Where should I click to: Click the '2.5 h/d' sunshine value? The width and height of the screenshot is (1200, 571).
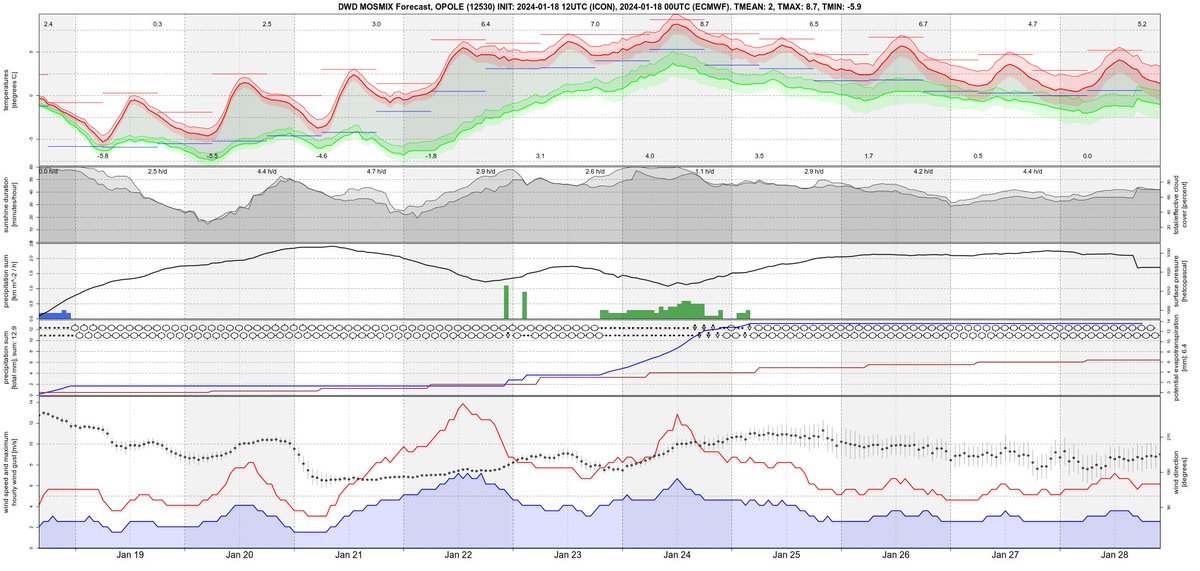pos(157,173)
